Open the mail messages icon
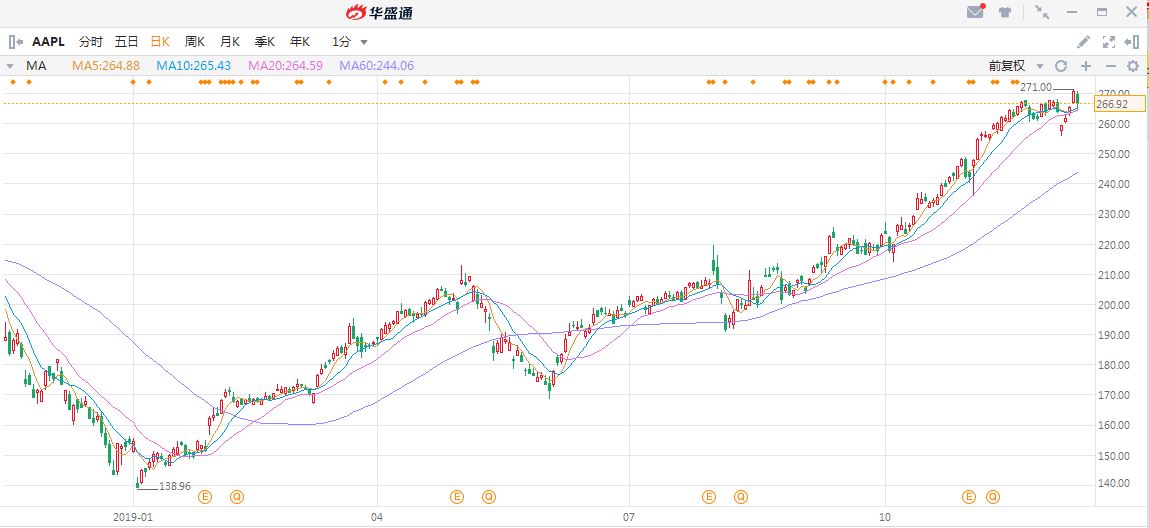The width and height of the screenshot is (1149, 528). 975,12
